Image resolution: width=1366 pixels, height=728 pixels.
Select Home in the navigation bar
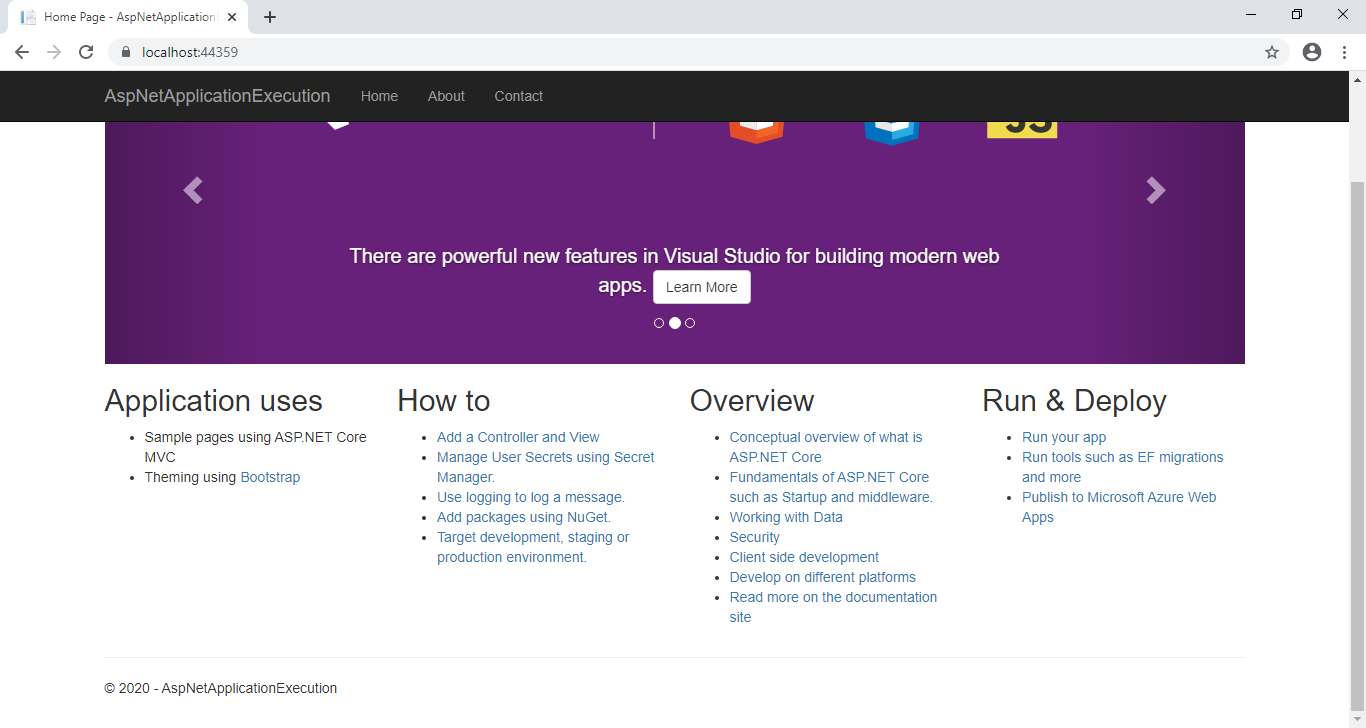(379, 96)
